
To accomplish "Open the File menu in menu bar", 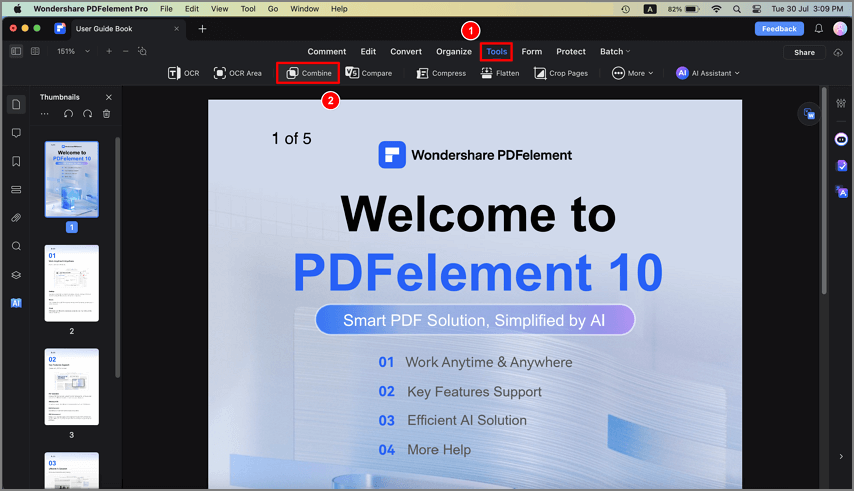I will (166, 9).
